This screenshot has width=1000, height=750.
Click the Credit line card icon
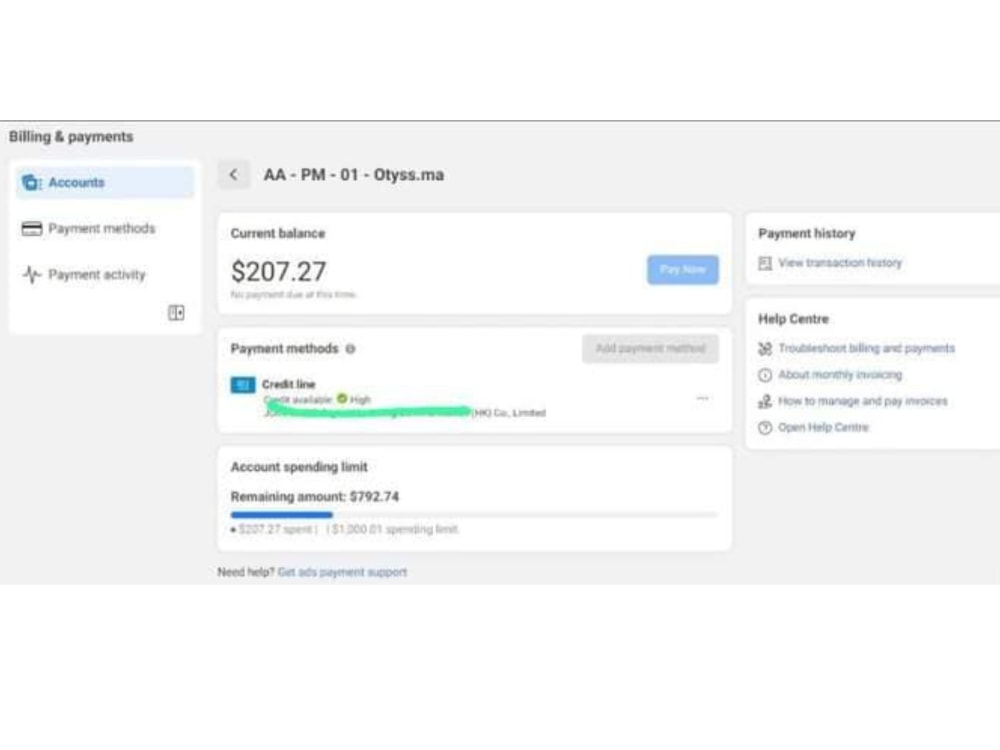(x=242, y=385)
